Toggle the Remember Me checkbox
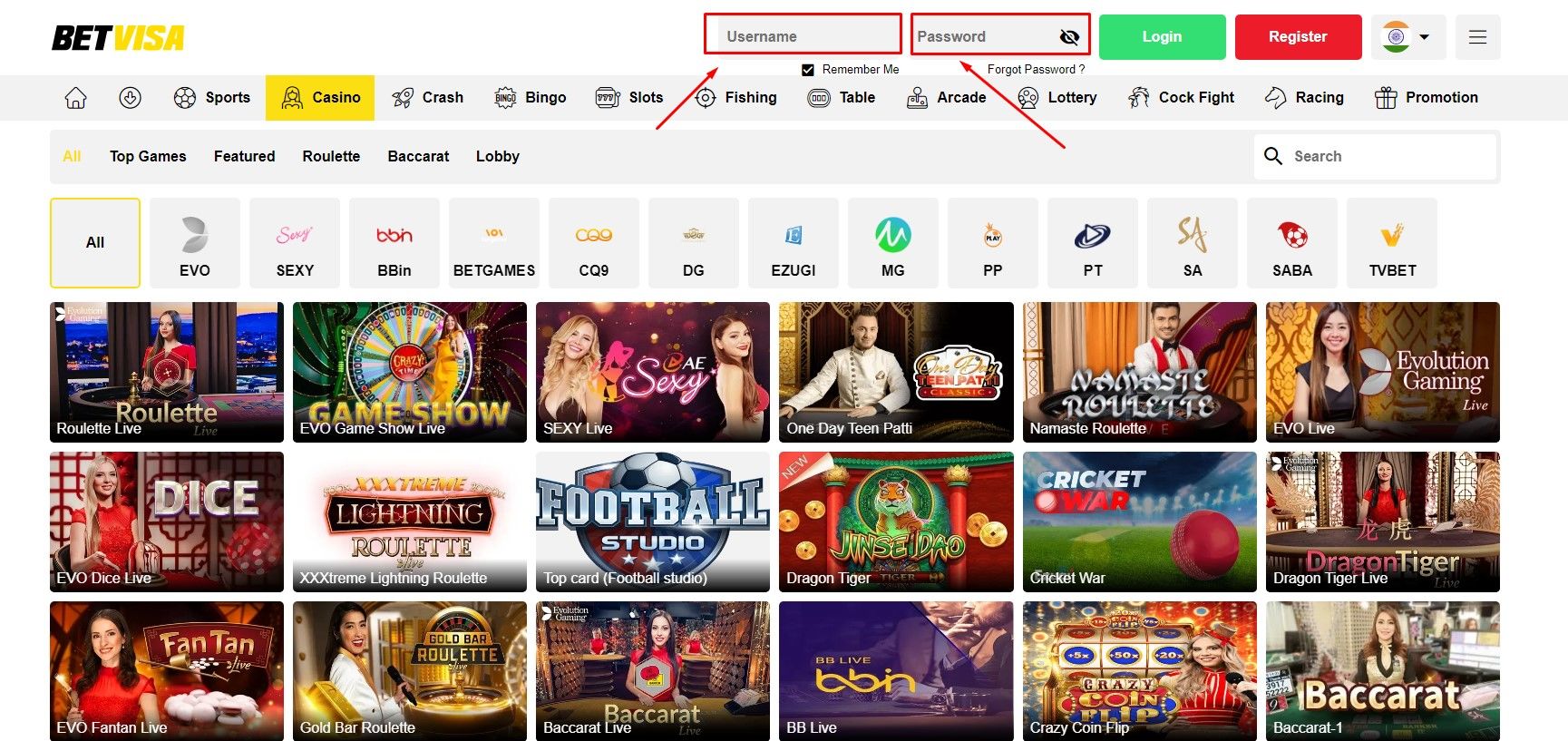The image size is (1568, 741). coord(808,70)
